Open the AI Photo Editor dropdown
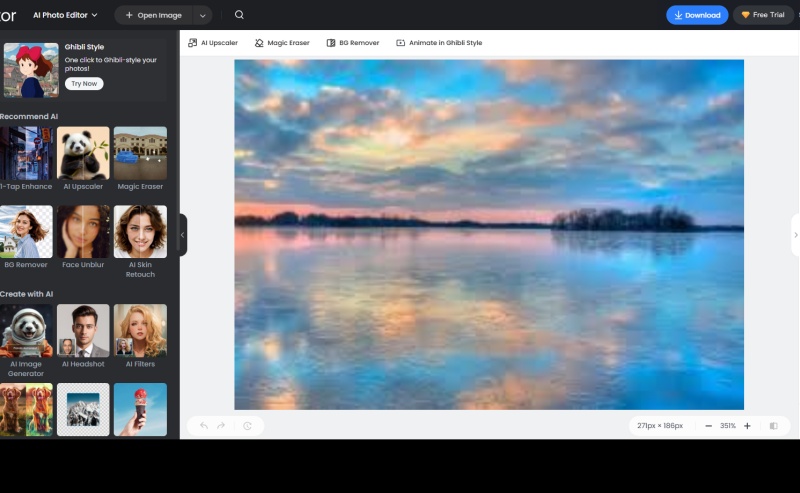This screenshot has height=493, width=800. pyautogui.click(x=66, y=15)
